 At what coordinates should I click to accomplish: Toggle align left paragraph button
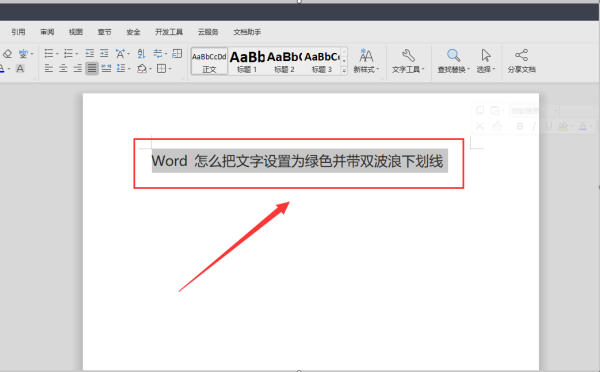(x=49, y=69)
